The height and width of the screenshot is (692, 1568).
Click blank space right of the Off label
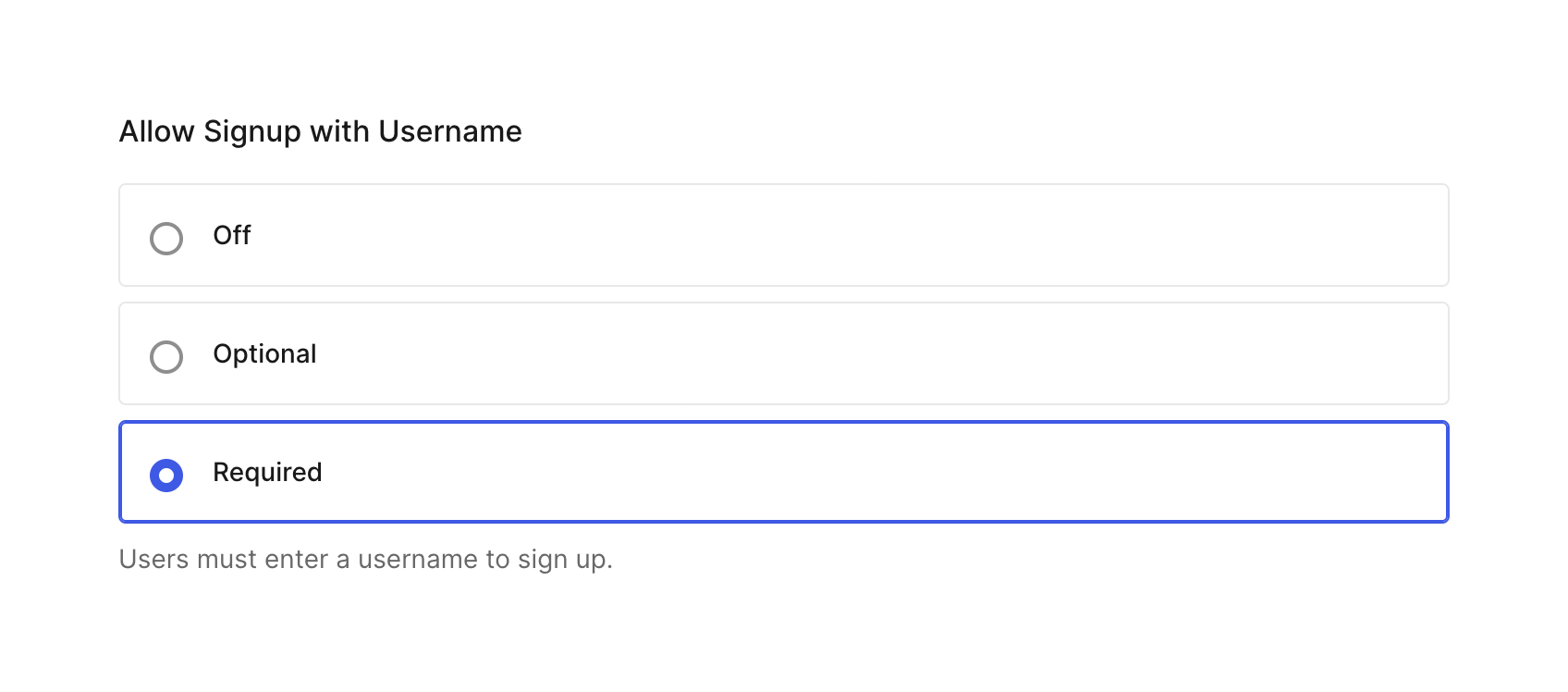(x=740, y=236)
